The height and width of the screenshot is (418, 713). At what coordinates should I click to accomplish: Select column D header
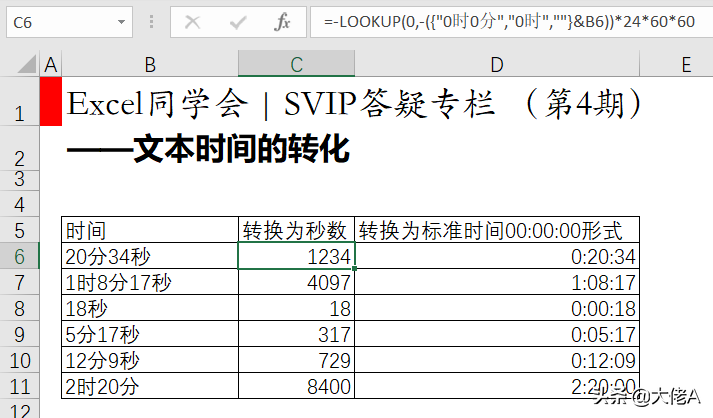[497, 64]
